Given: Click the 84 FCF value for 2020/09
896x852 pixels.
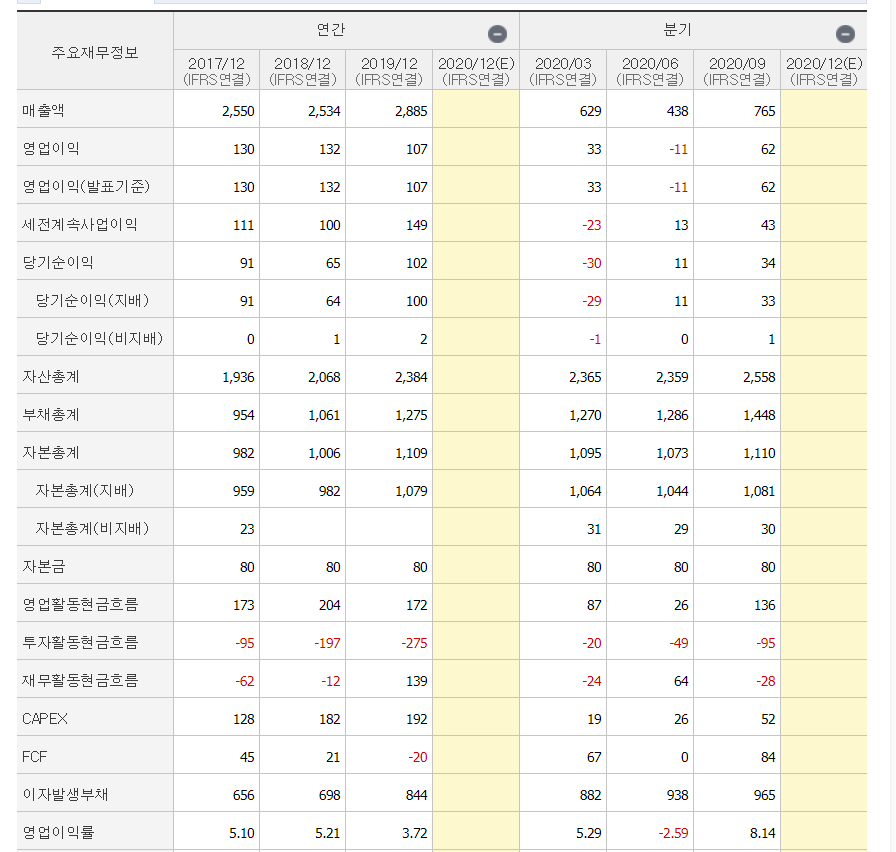Looking at the screenshot, I should (768, 757).
